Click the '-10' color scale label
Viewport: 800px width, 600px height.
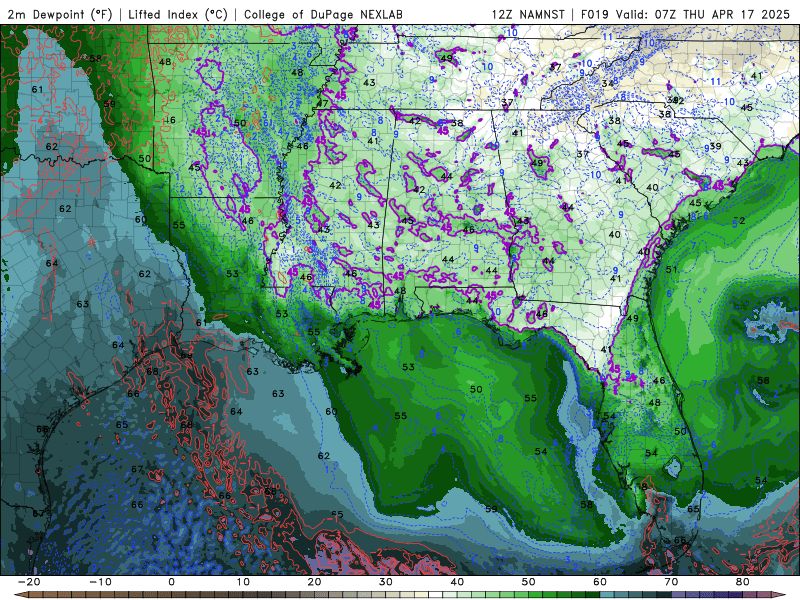click(100, 582)
